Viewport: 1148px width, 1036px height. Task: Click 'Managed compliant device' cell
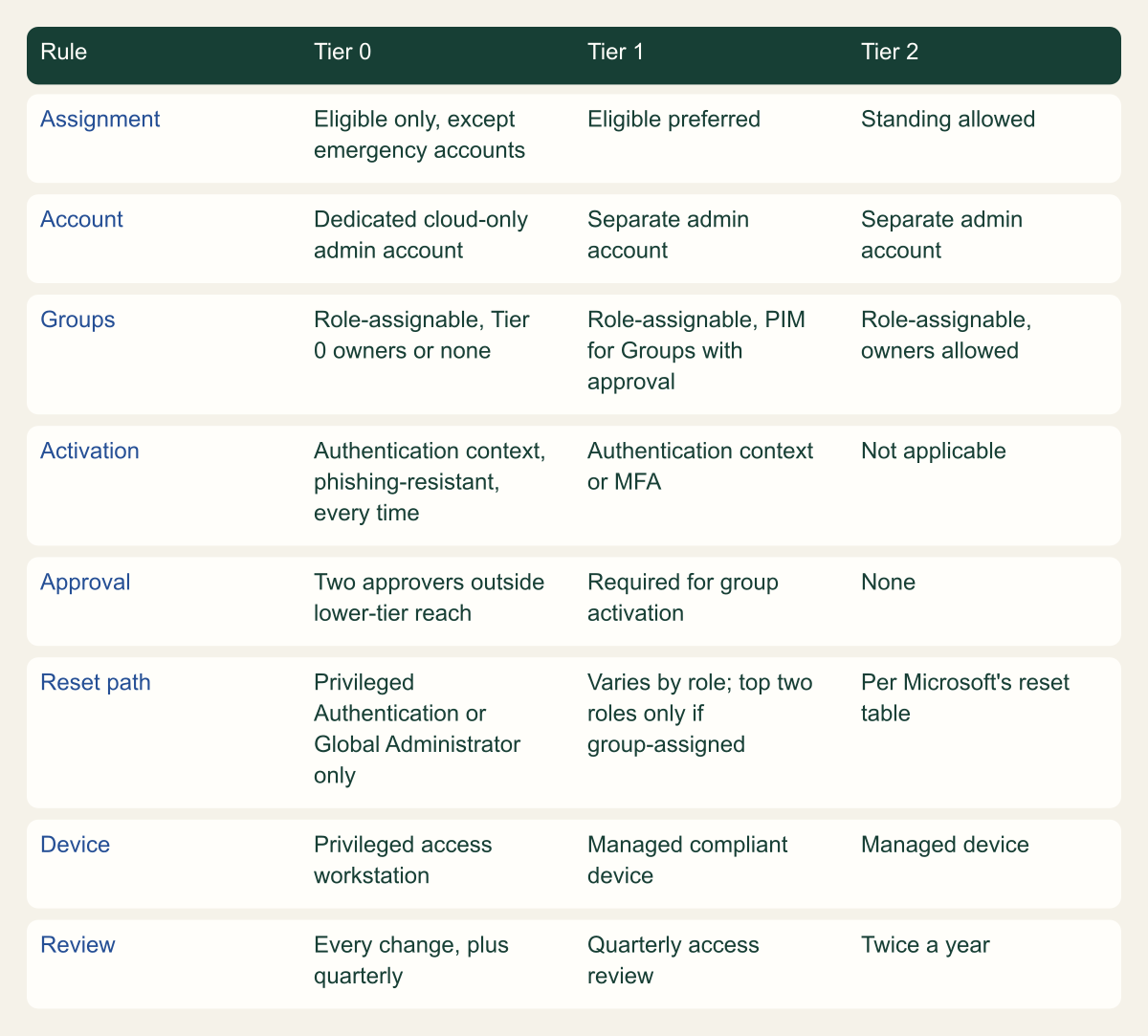coord(688,860)
